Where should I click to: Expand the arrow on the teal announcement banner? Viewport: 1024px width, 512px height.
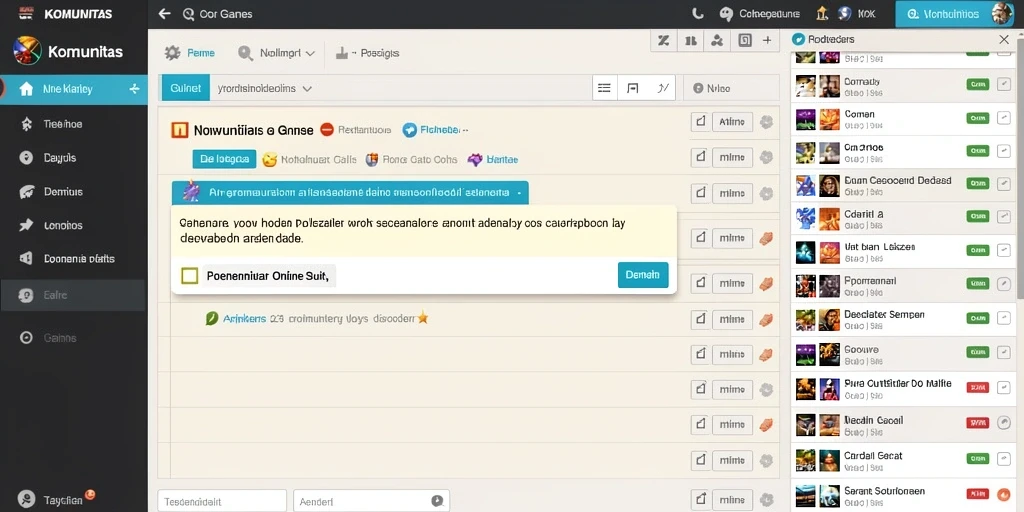(x=519, y=193)
